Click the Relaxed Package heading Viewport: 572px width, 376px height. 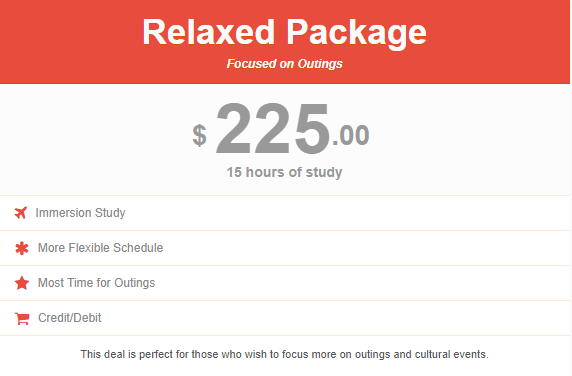285,33
